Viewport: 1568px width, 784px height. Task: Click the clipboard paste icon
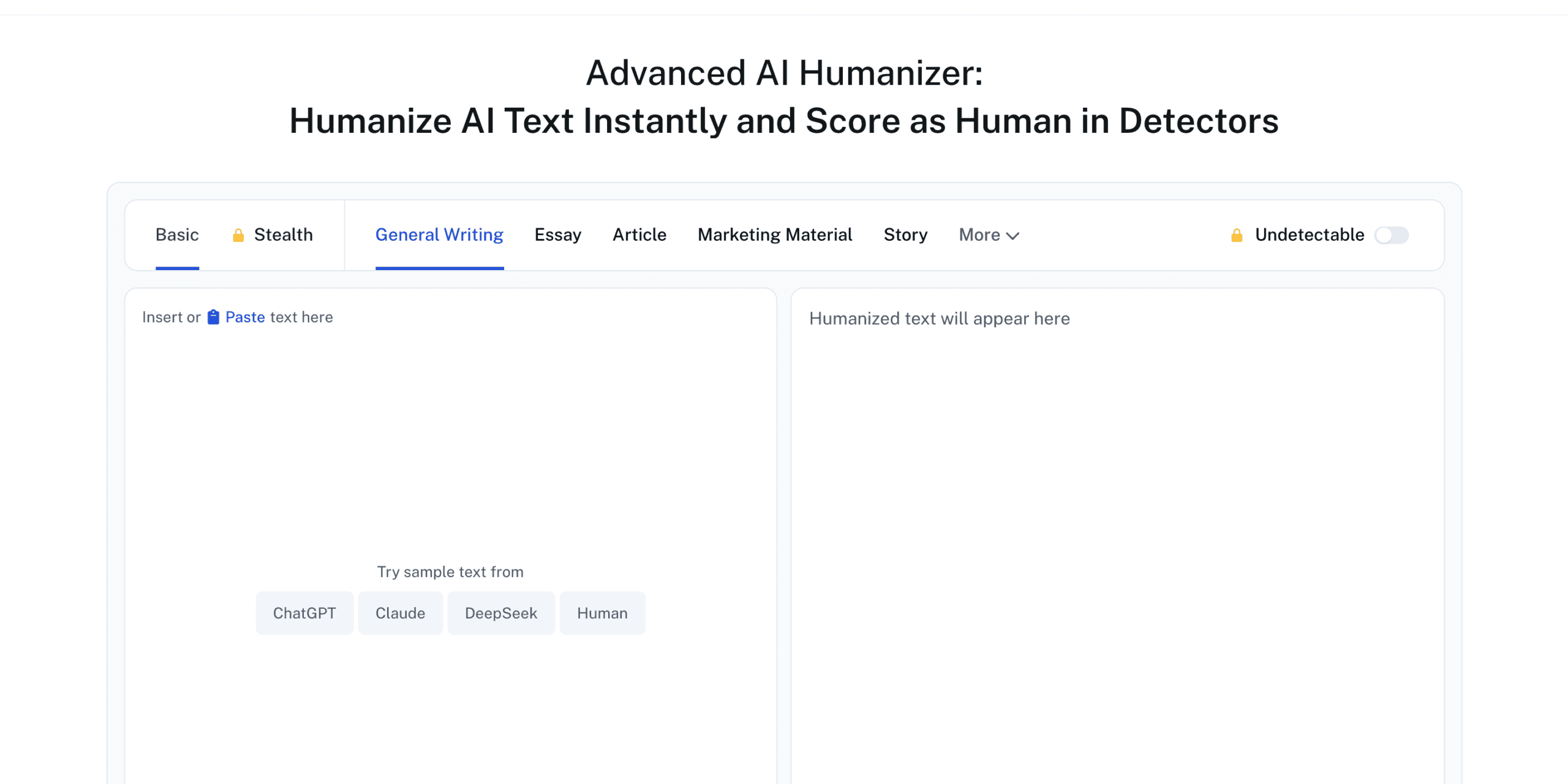(x=213, y=317)
